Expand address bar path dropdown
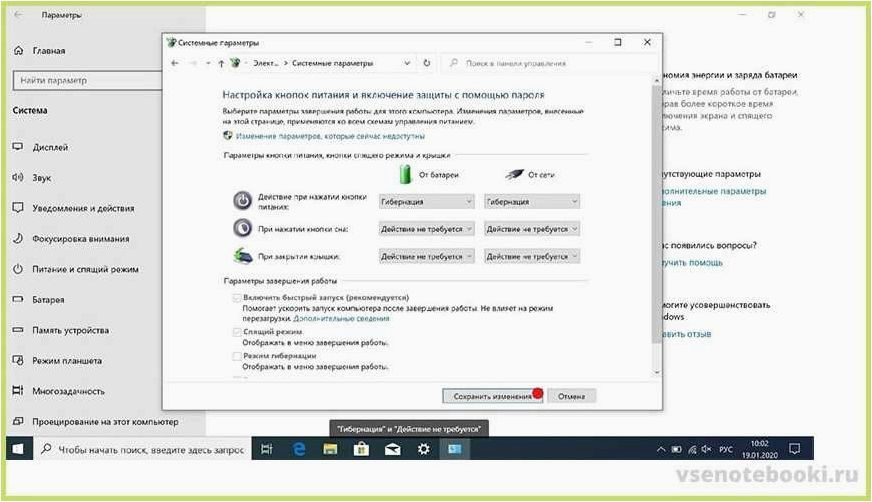The height and width of the screenshot is (502, 872). (407, 63)
